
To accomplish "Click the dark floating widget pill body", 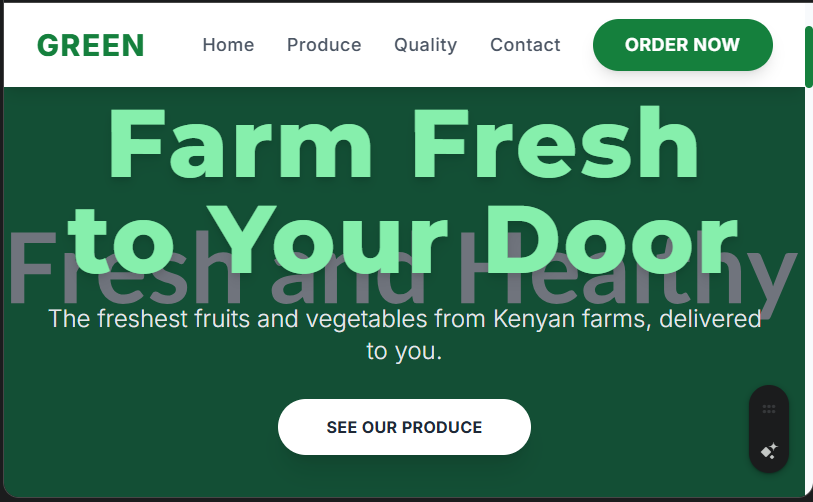I will (x=769, y=429).
